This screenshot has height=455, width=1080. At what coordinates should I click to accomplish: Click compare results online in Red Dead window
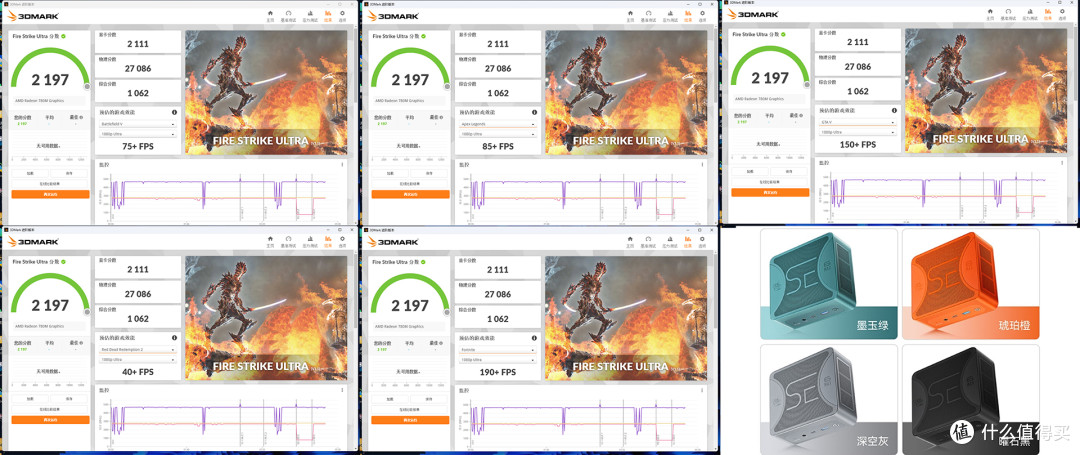50,410
